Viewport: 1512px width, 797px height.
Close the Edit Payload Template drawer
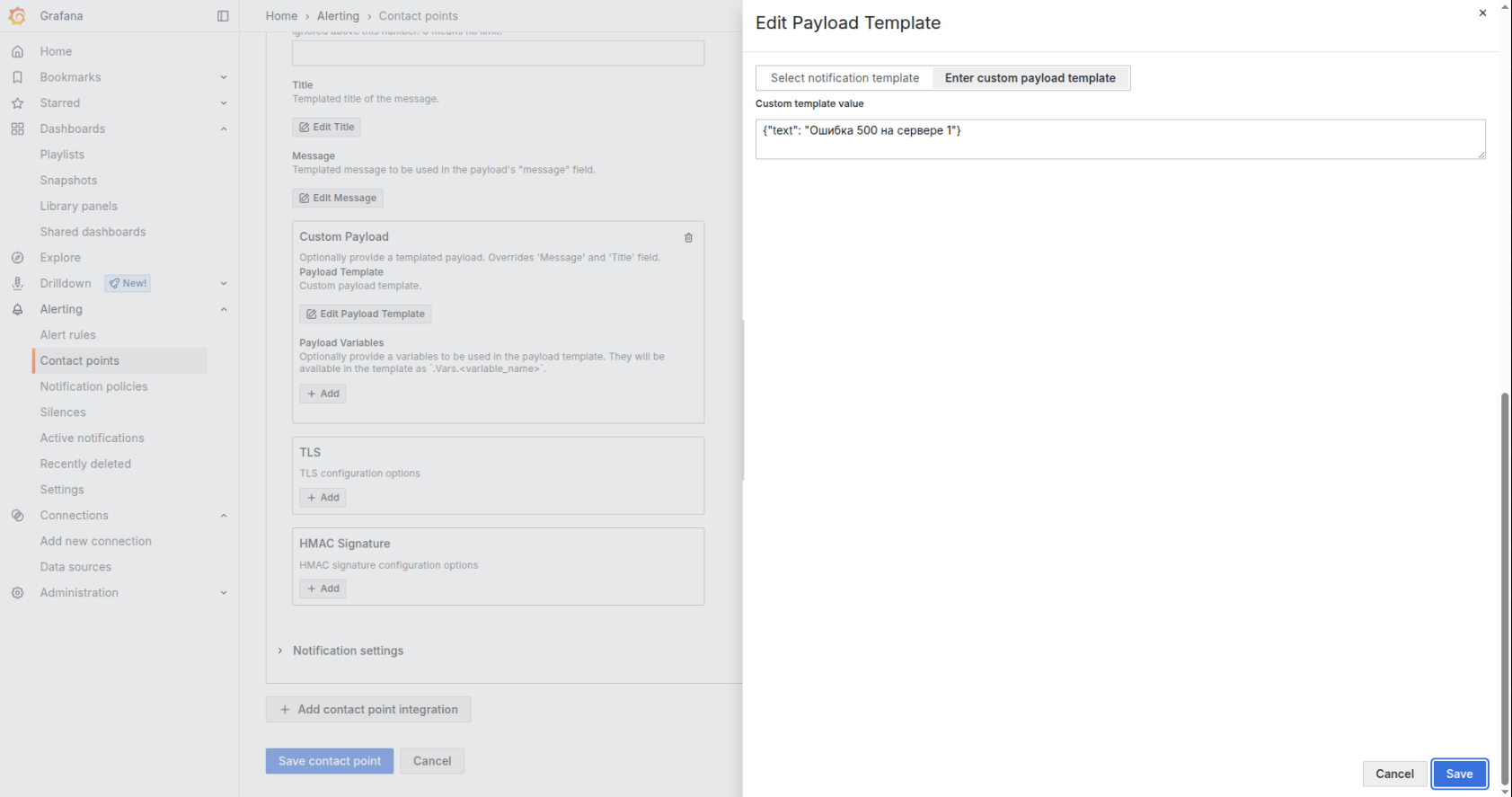tap(1482, 13)
